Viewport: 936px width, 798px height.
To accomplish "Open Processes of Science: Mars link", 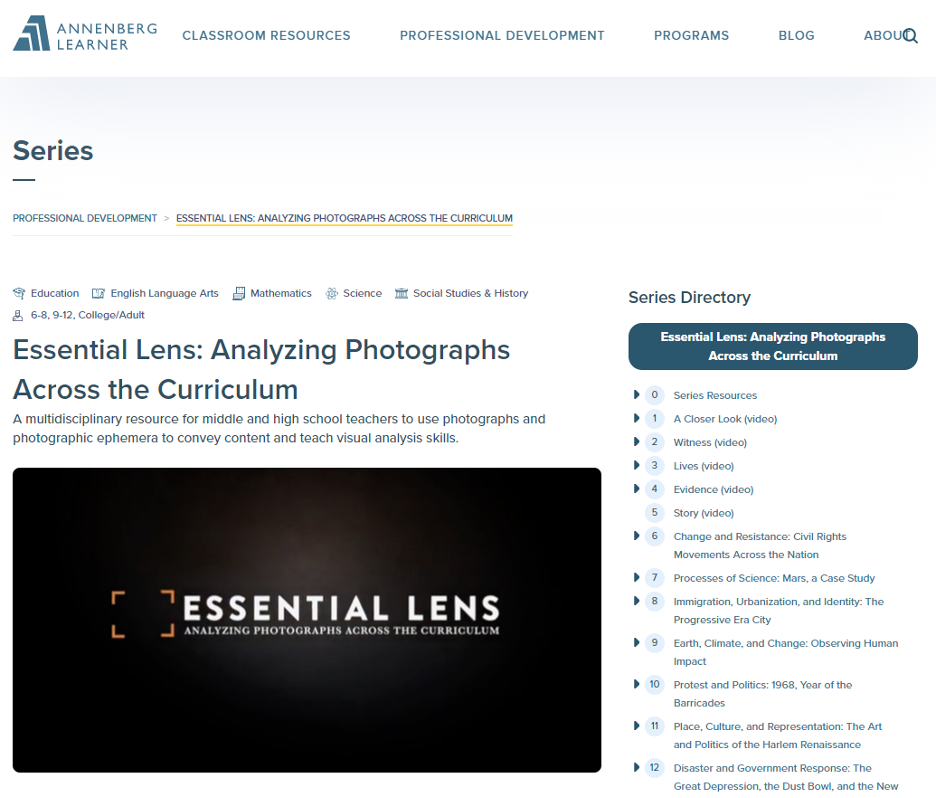I will click(x=774, y=578).
